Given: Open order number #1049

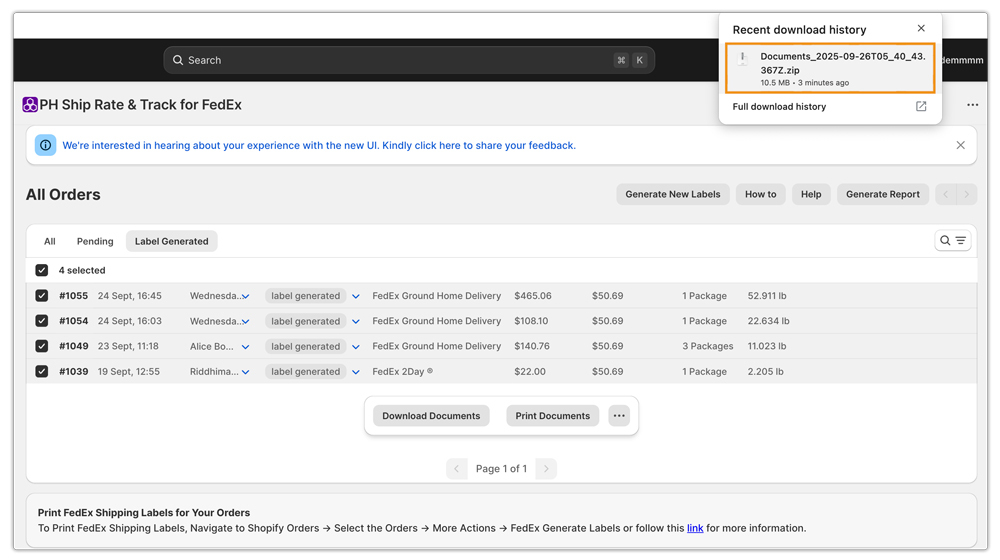Looking at the screenshot, I should click(x=73, y=346).
